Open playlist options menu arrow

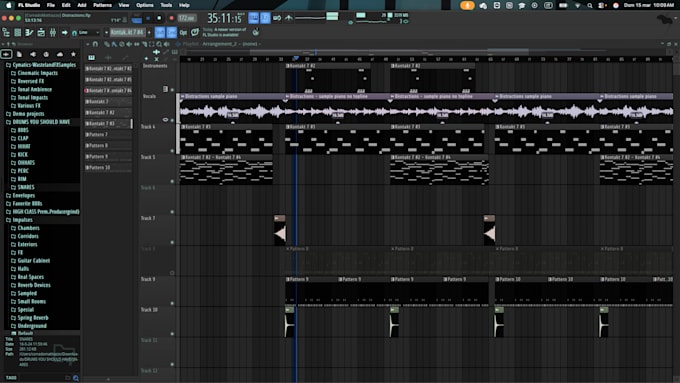coord(88,44)
